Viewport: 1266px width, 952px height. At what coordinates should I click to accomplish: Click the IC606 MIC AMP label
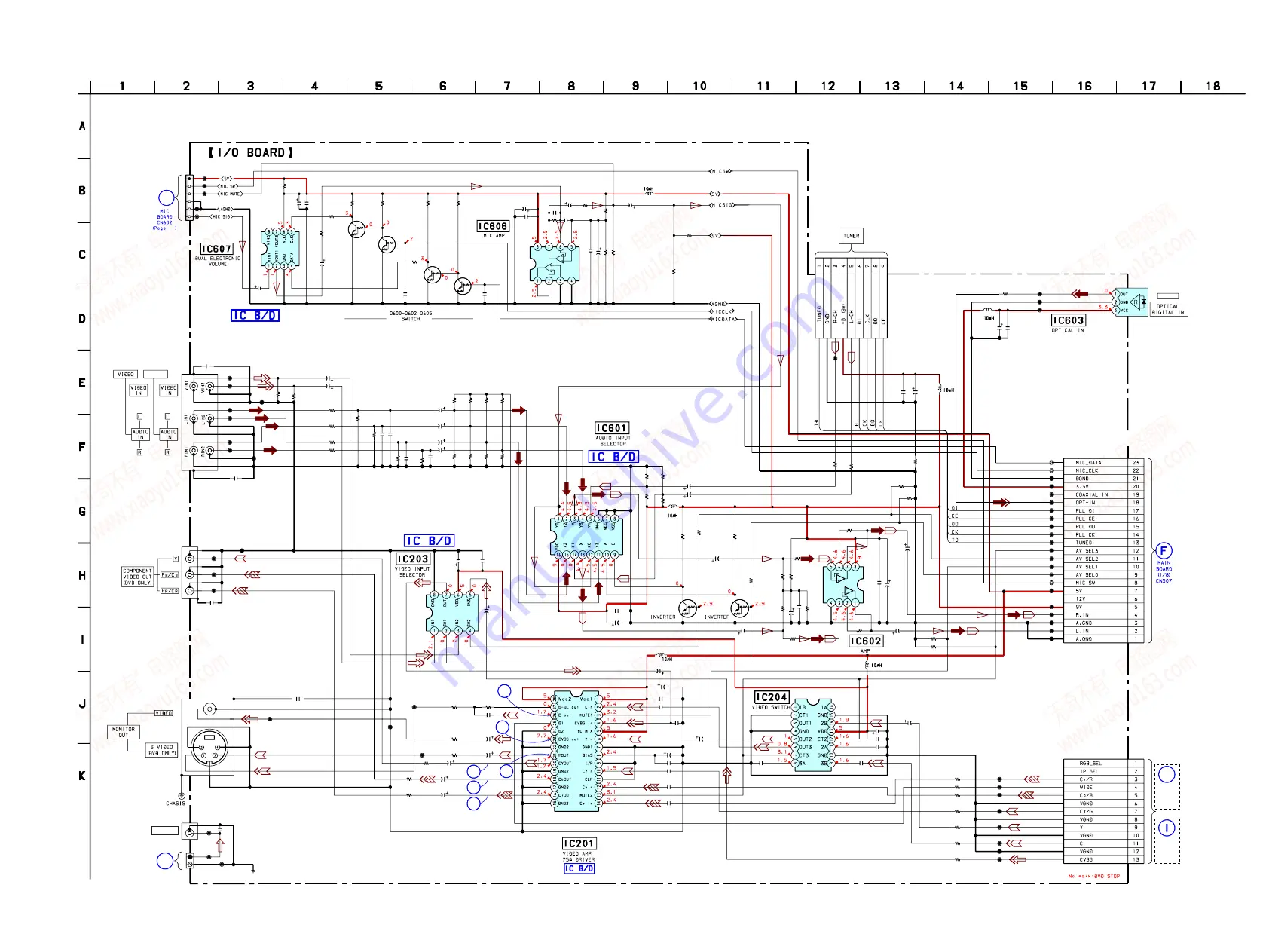[494, 229]
